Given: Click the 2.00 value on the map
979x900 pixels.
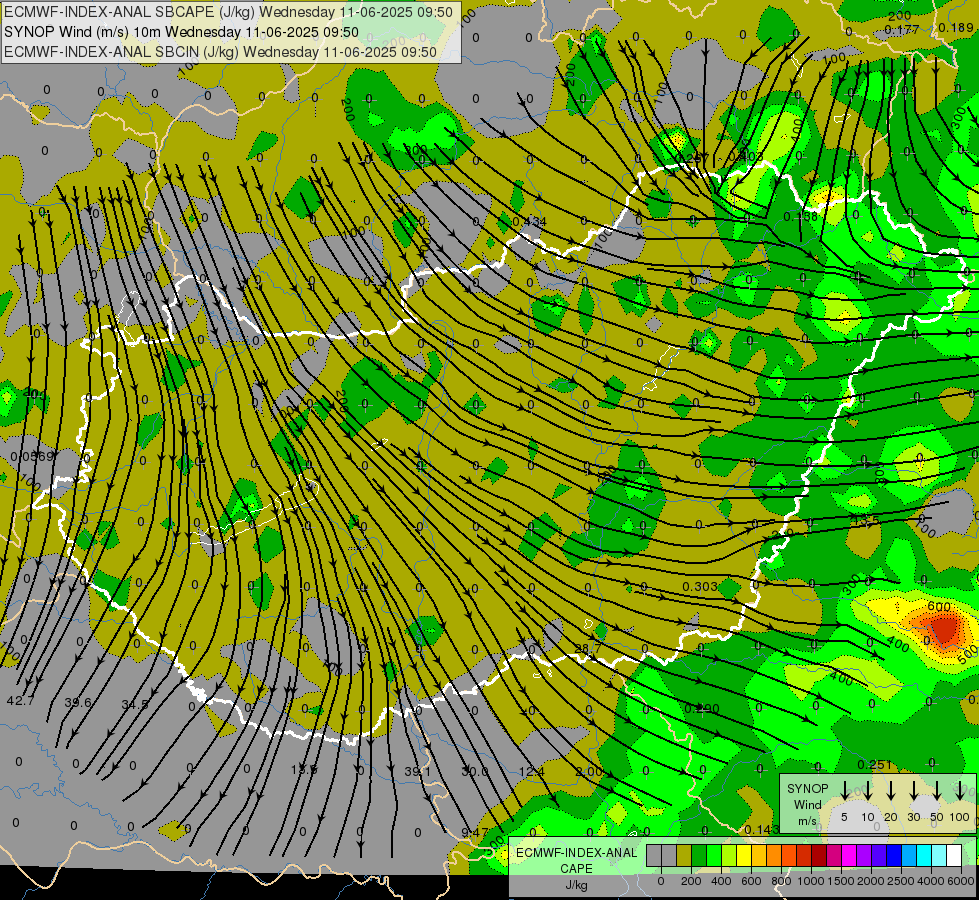Looking at the screenshot, I should tap(589, 772).
